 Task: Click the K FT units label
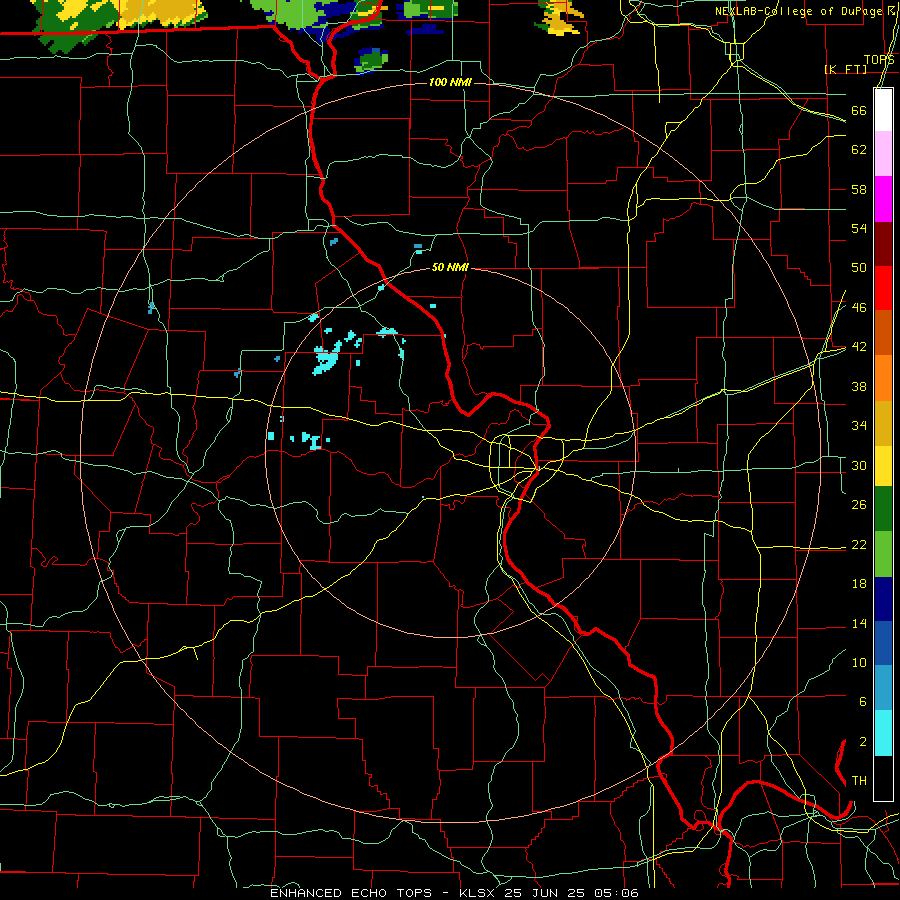[845, 69]
